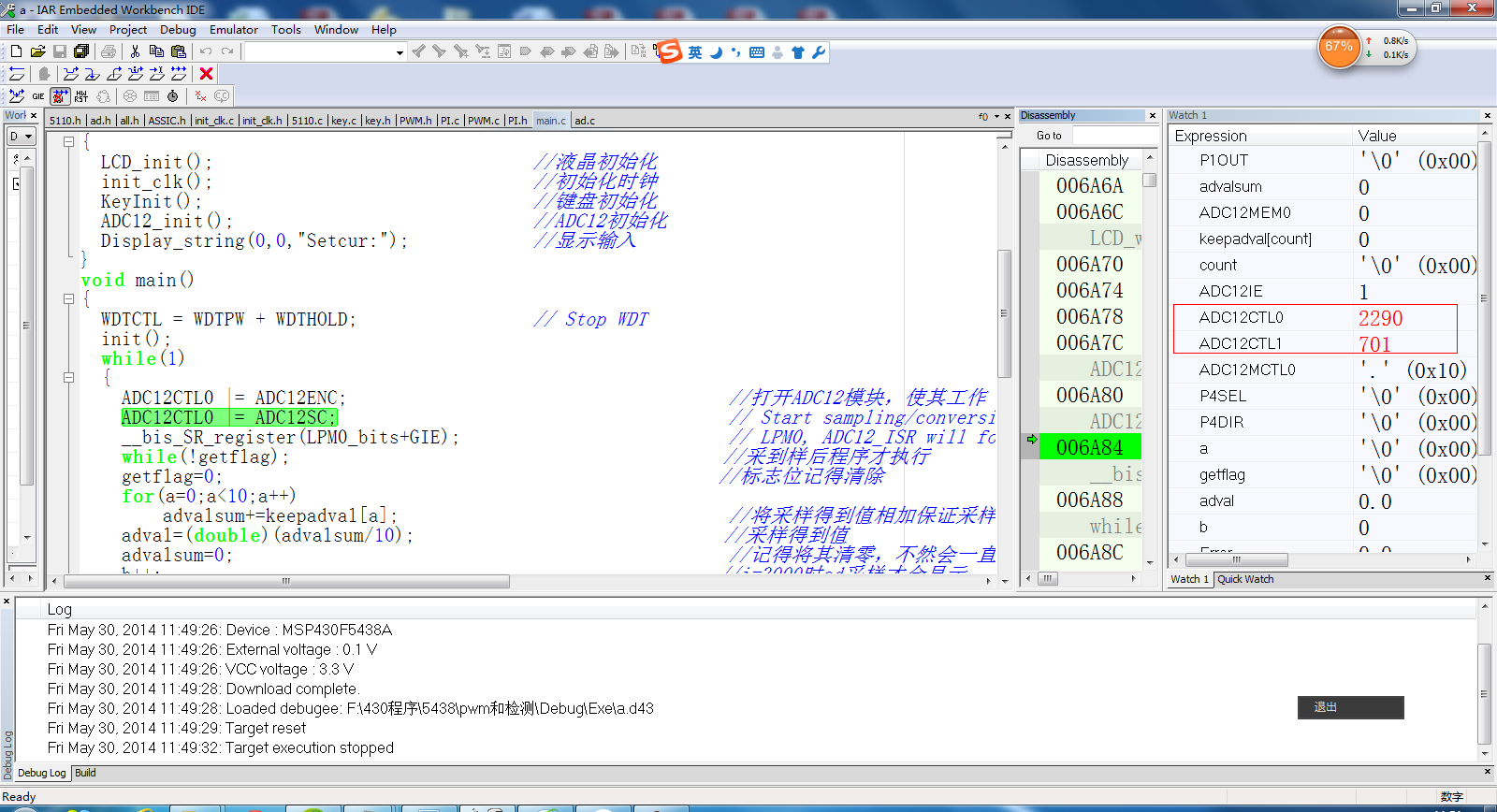Click the Run to Cursor icon

tap(157, 74)
